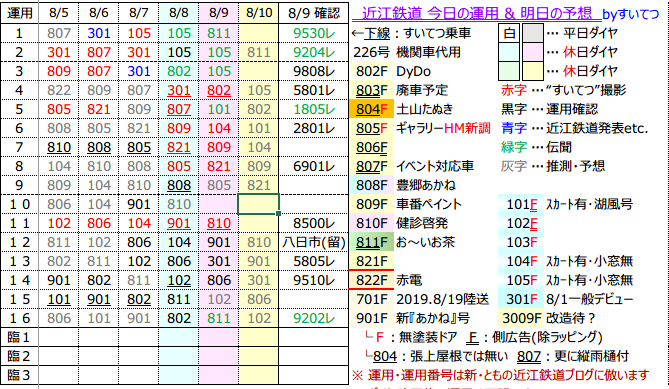Select the 緑字 legend label
The image size is (669, 389).
point(514,147)
